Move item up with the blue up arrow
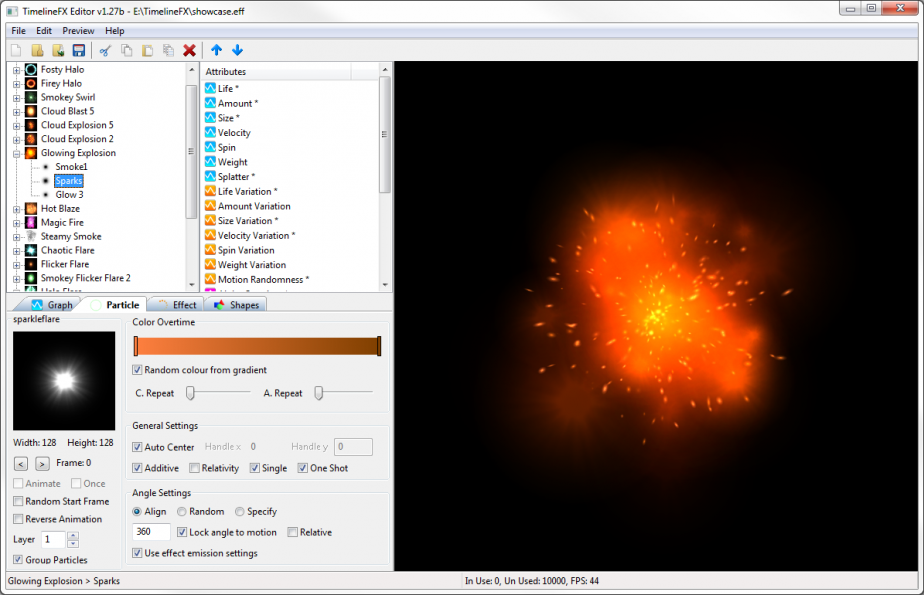924x595 pixels. [217, 50]
